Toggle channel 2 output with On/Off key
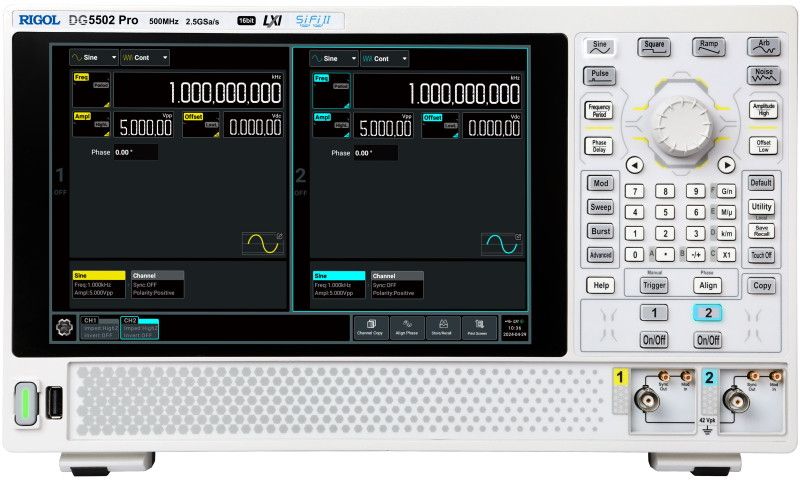Viewport: 800px width, 482px height. click(708, 340)
